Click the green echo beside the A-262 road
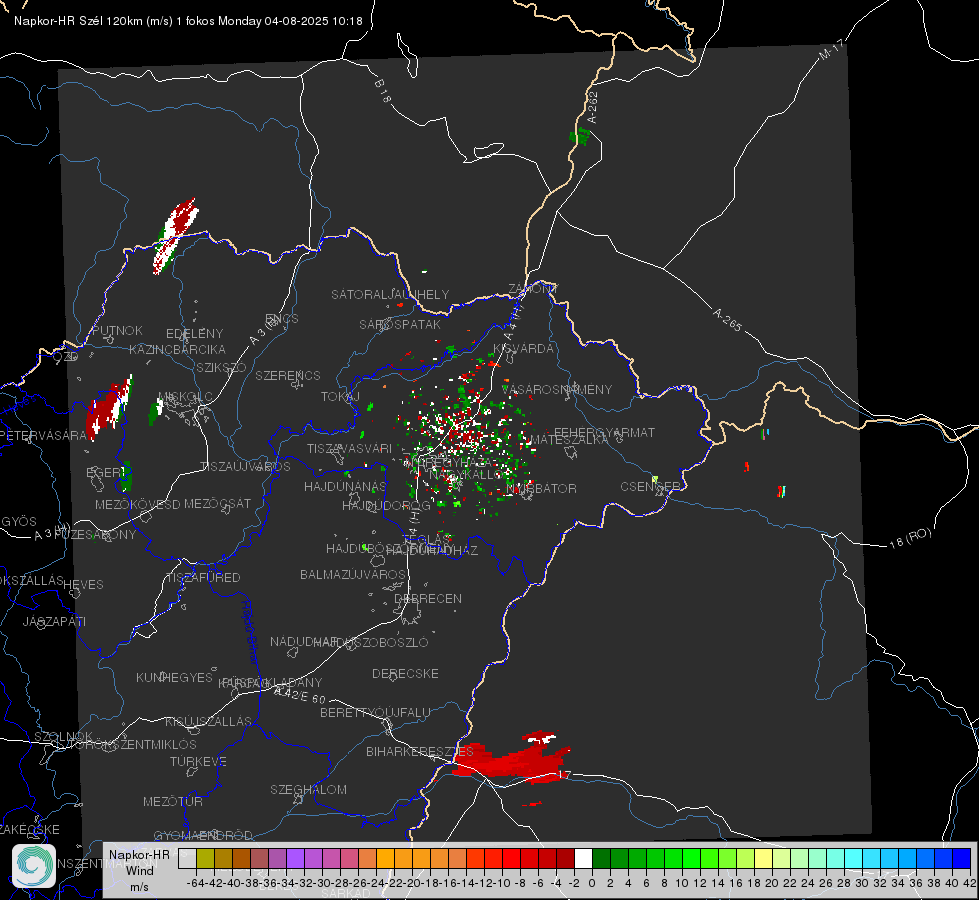 (x=580, y=136)
